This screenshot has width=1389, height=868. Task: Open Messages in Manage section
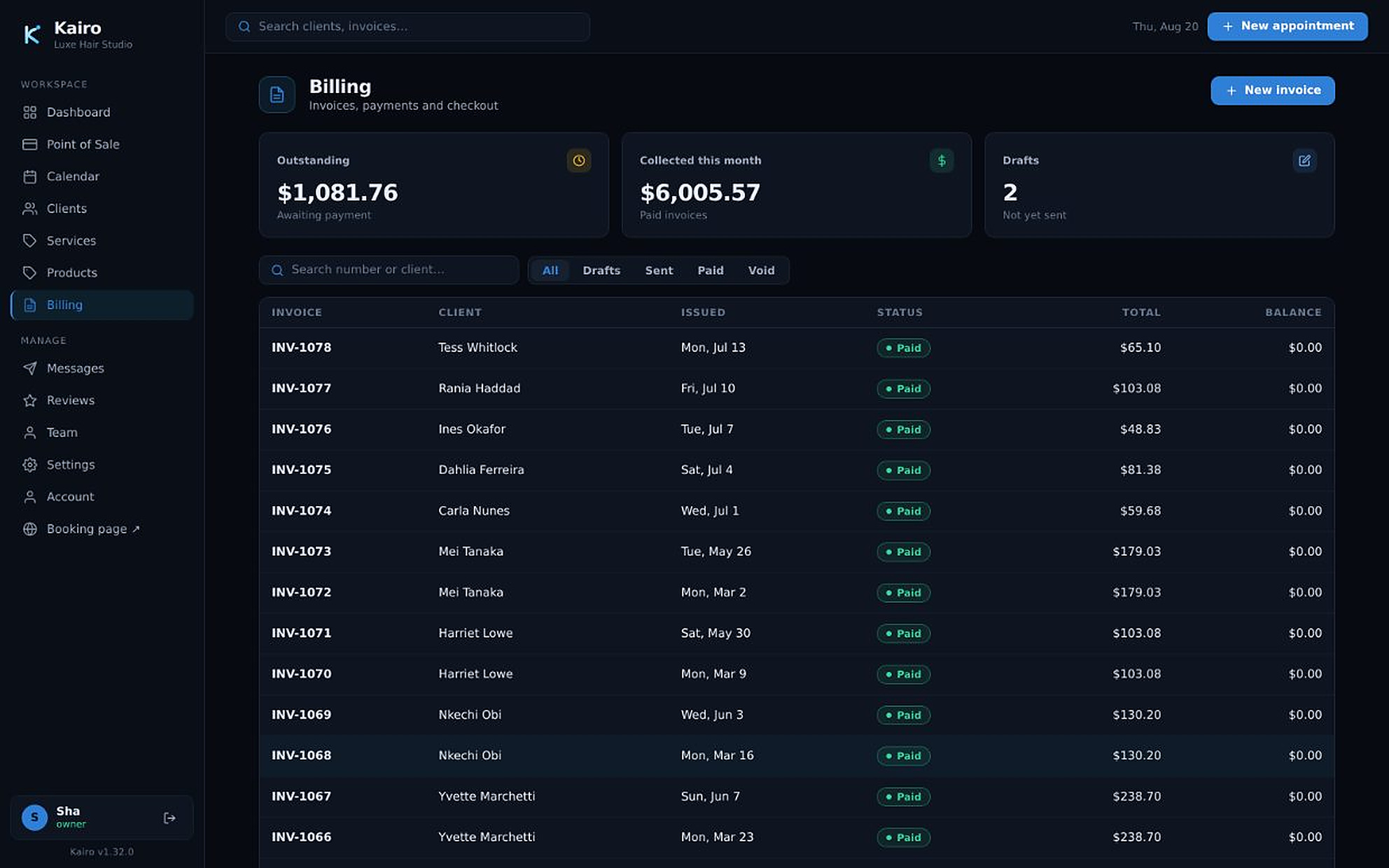point(102,368)
